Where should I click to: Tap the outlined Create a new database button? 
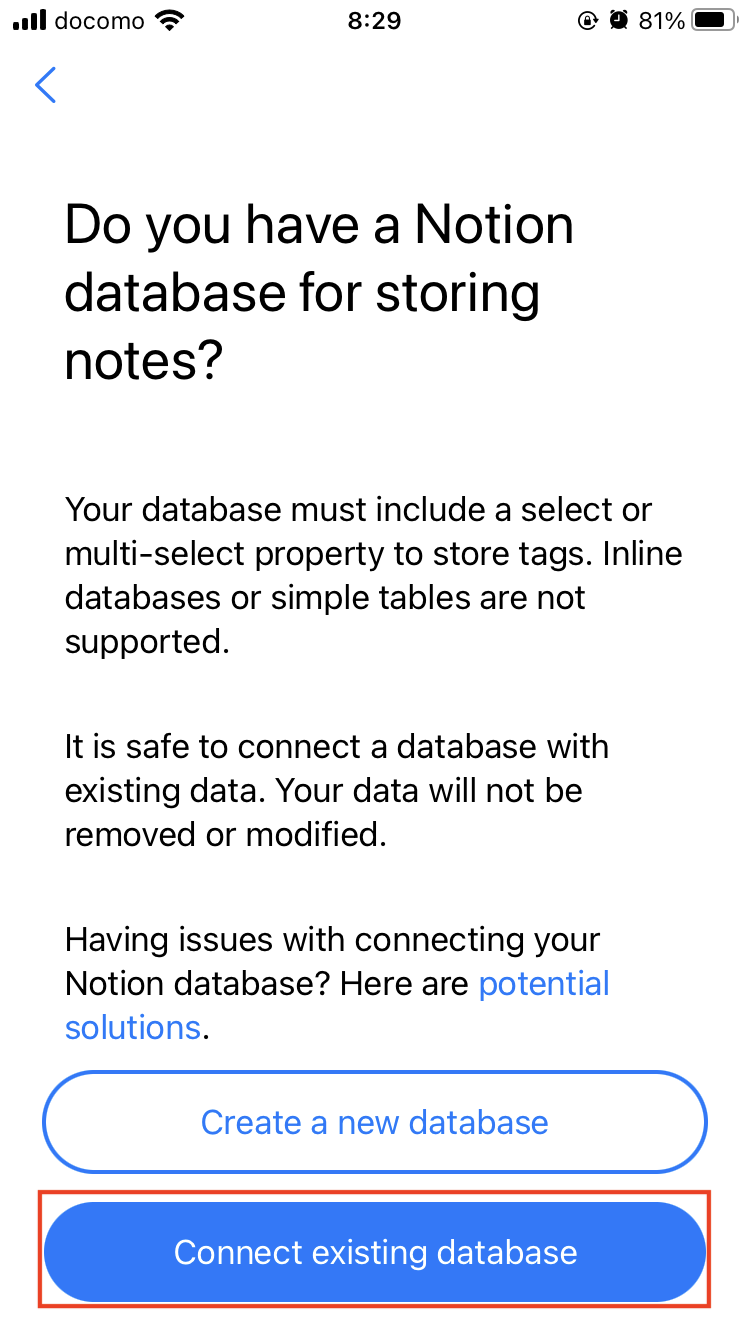(375, 1122)
